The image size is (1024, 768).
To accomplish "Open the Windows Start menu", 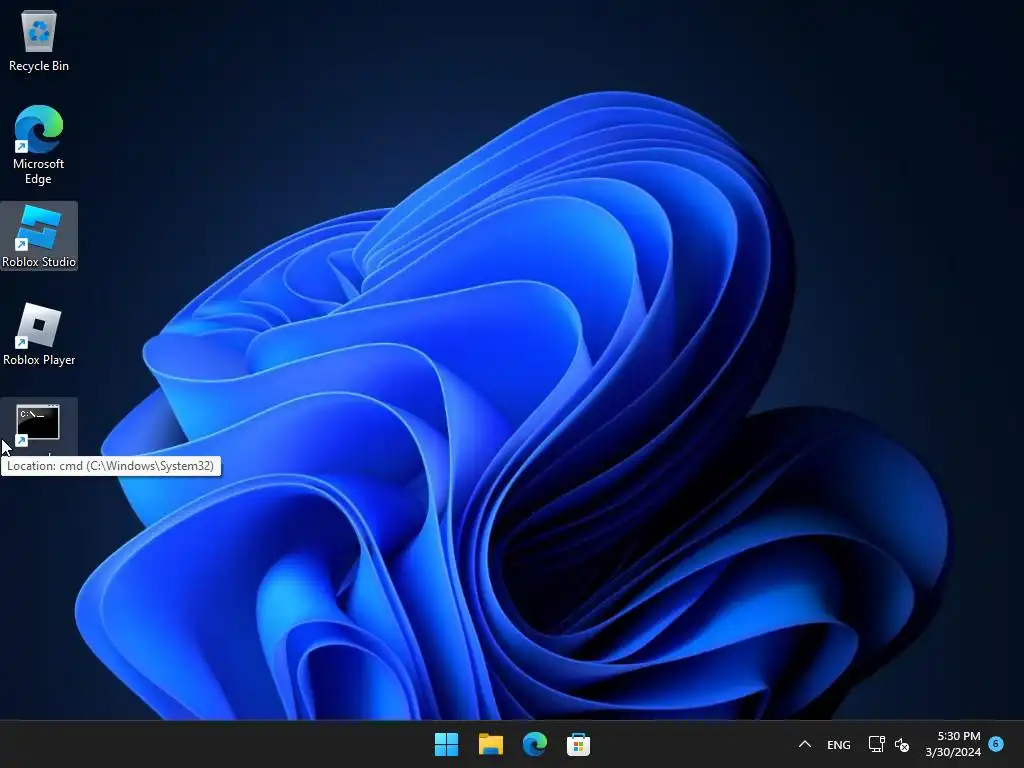I will click(447, 744).
